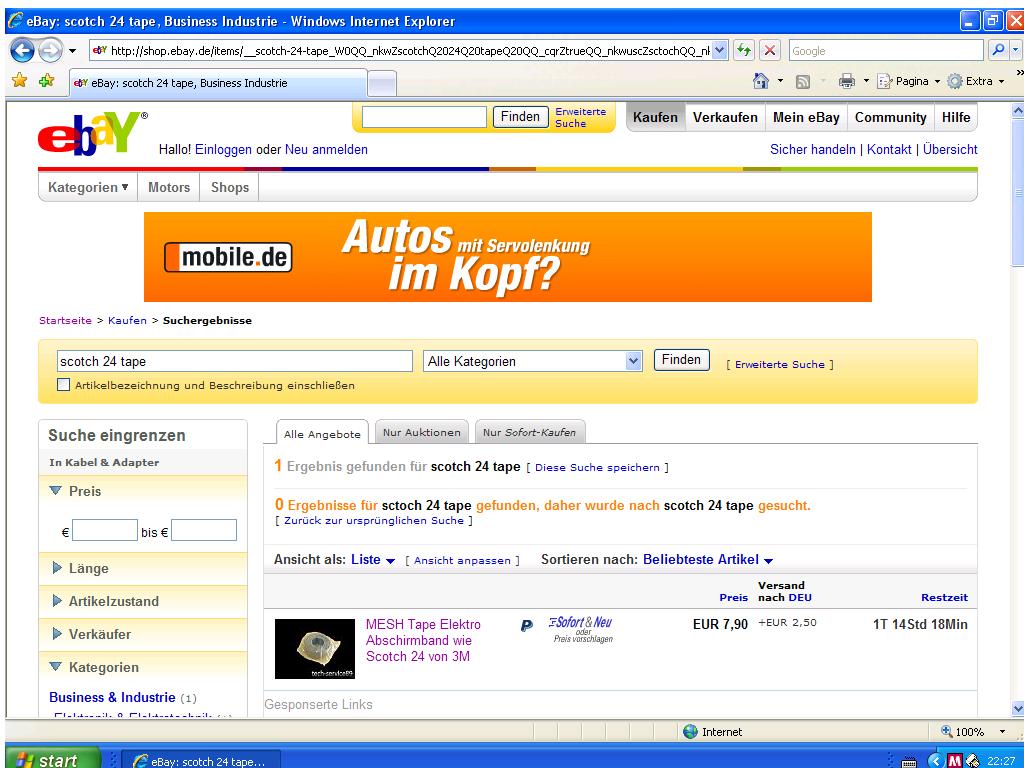Open the MESH Tape item thumbnail
1024x768 pixels.
(x=315, y=648)
